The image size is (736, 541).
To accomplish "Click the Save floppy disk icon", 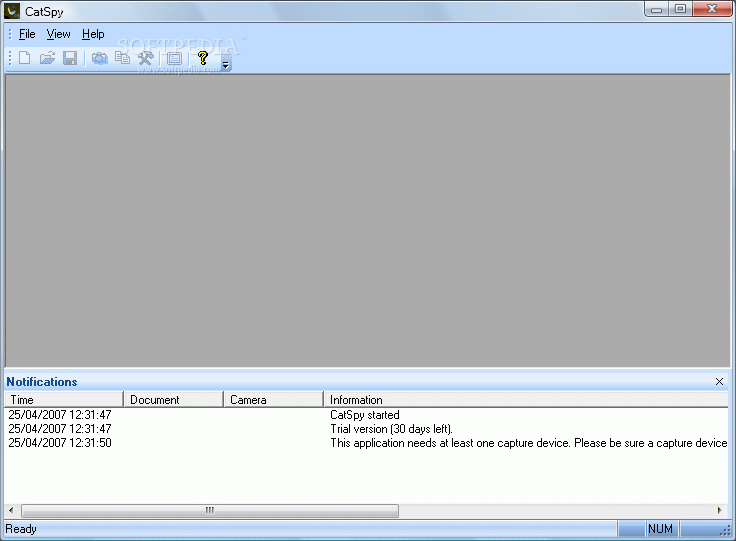I will 70,58.
